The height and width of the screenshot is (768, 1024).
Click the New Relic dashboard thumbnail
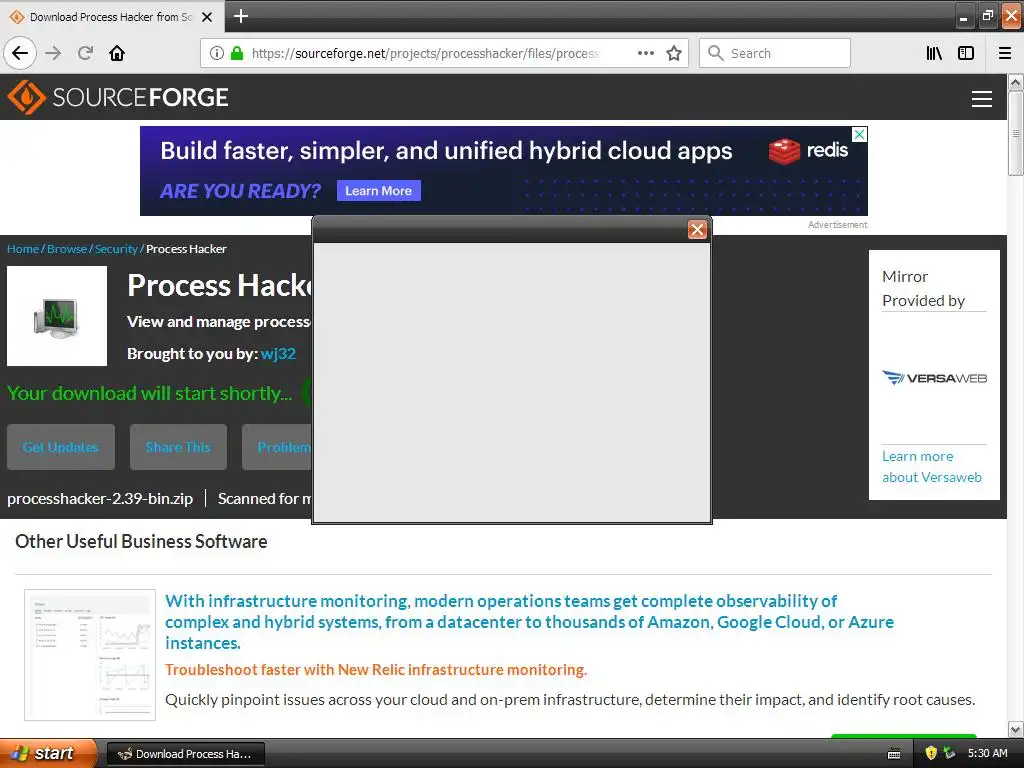90,655
